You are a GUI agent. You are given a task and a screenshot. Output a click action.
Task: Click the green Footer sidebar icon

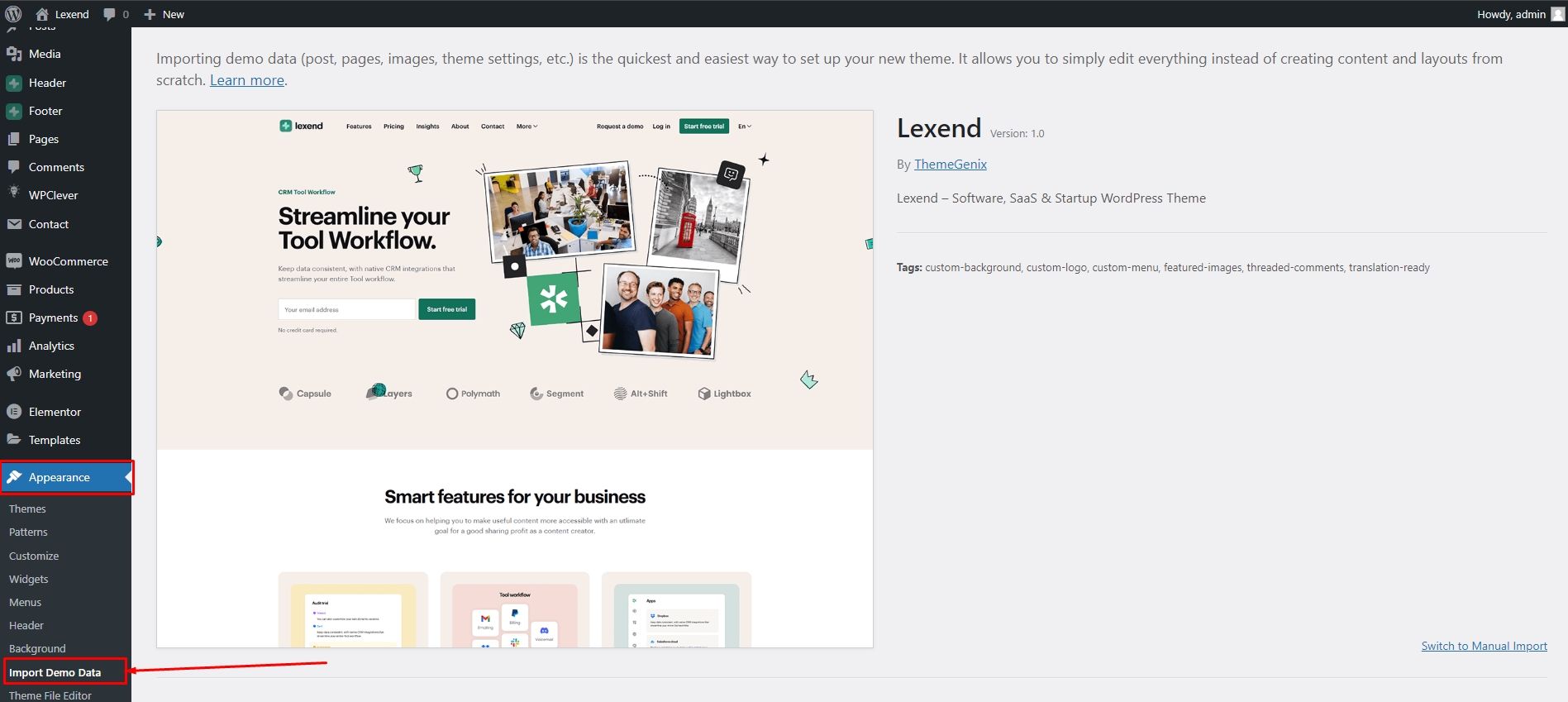point(14,111)
